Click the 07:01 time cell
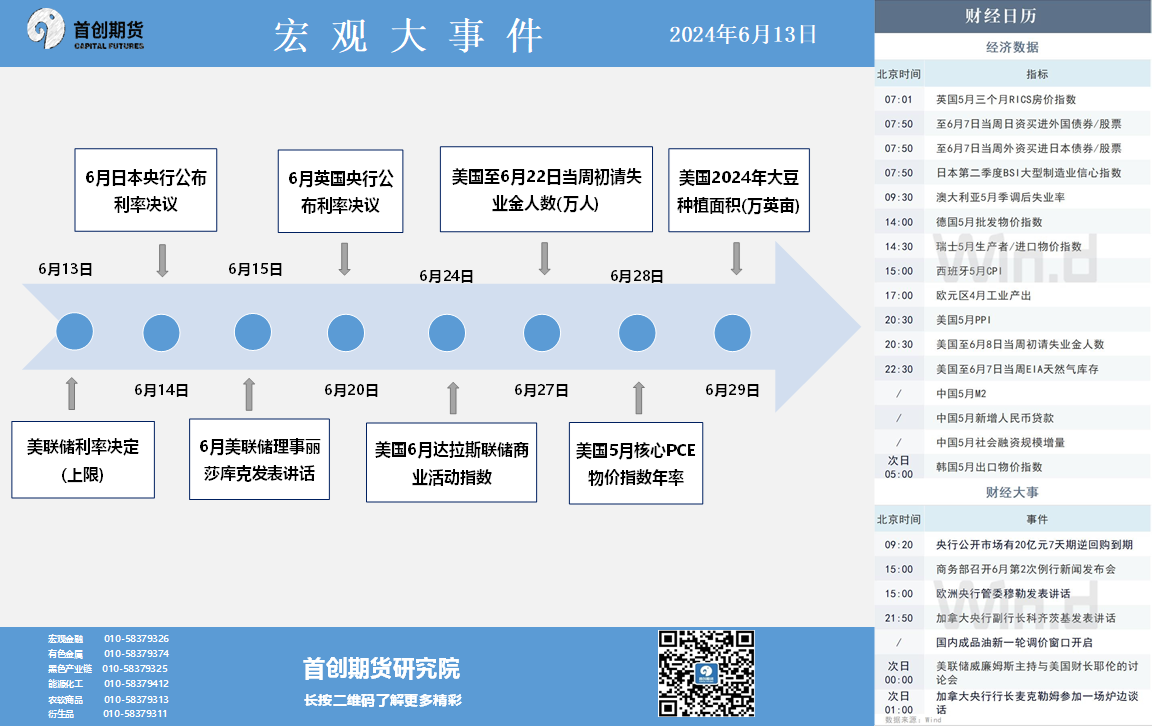Image resolution: width=1152 pixels, height=726 pixels. tap(899, 99)
